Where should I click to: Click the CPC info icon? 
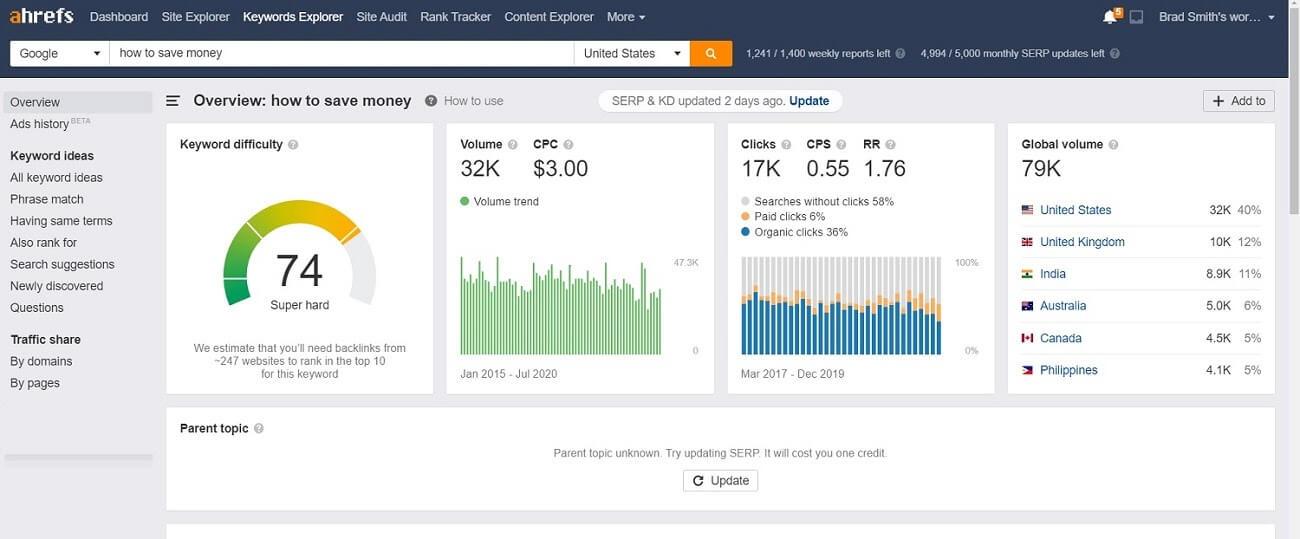coord(568,145)
